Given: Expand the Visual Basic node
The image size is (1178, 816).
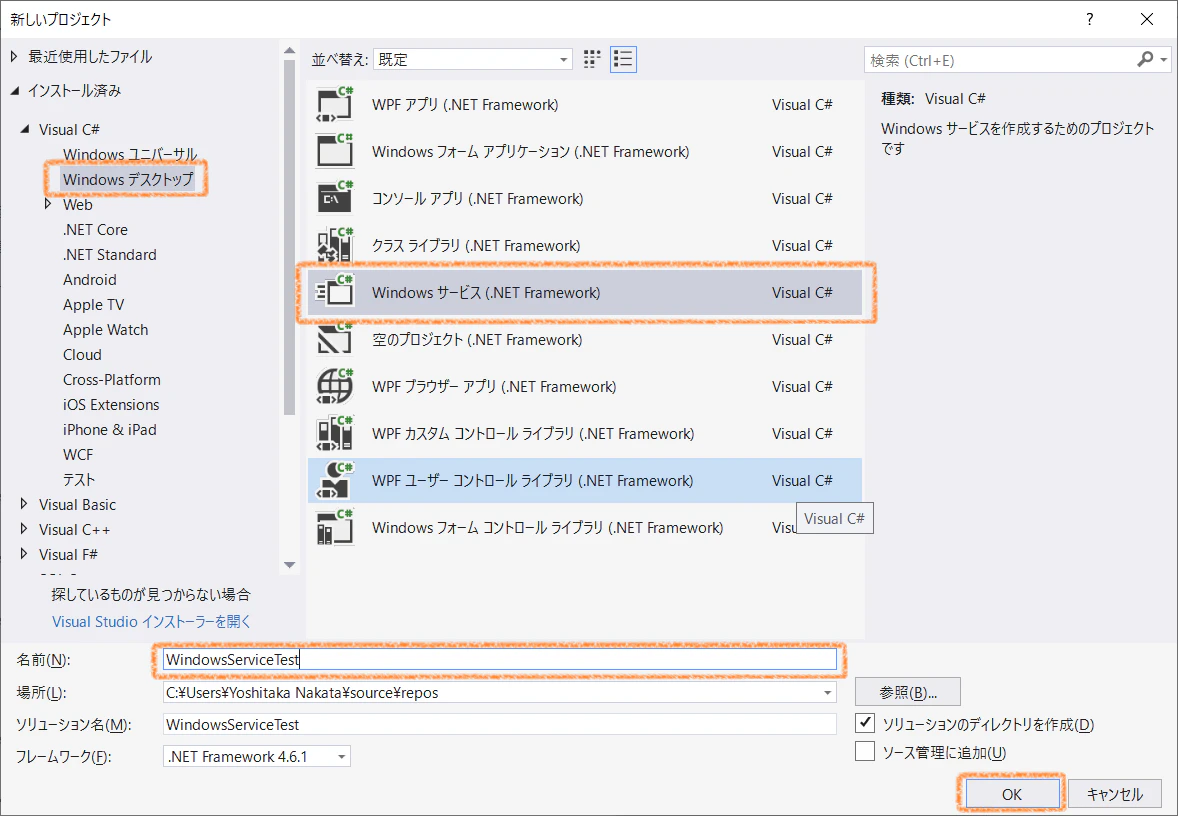Looking at the screenshot, I should coord(24,503).
